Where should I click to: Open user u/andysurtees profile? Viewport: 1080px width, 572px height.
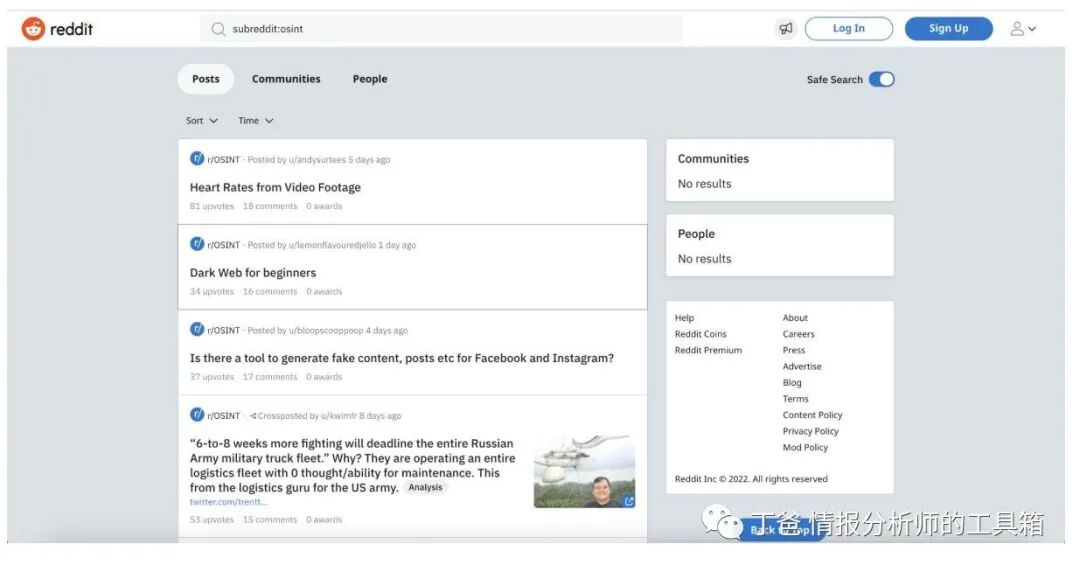click(x=317, y=160)
